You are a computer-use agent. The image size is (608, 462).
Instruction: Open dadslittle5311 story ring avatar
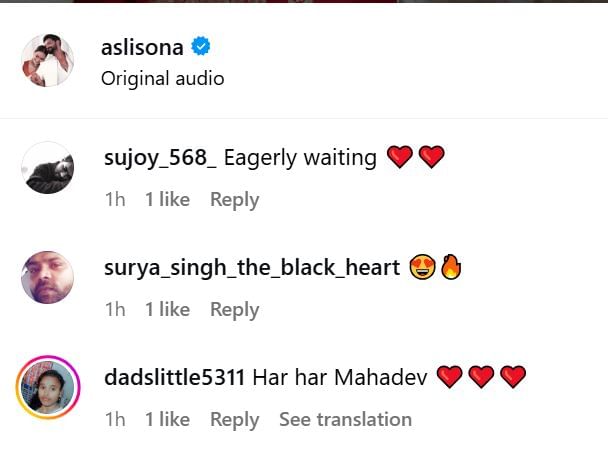point(48,387)
